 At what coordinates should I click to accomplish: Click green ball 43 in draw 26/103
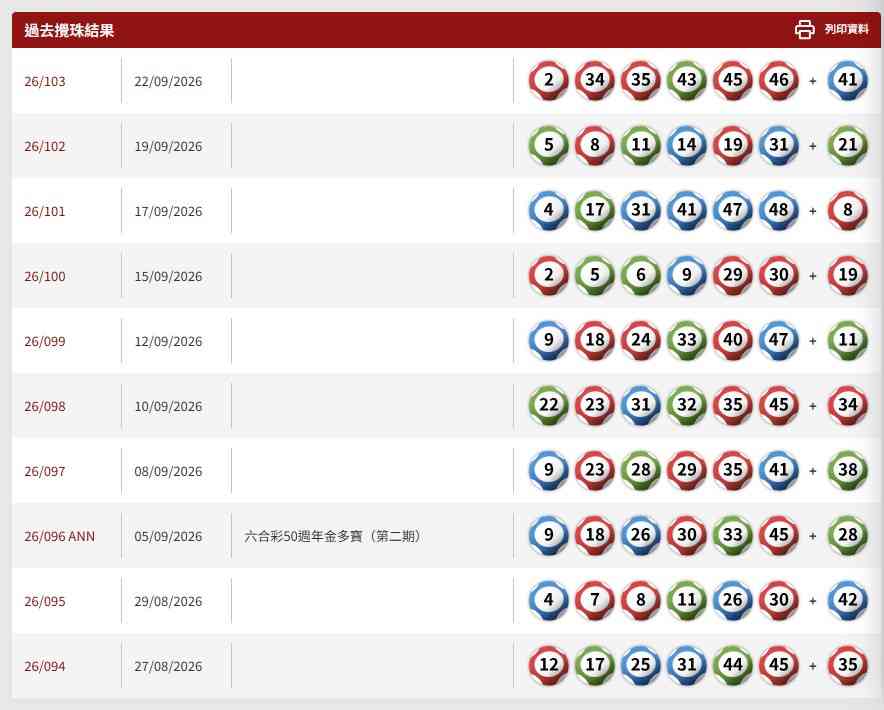pyautogui.click(x=686, y=80)
